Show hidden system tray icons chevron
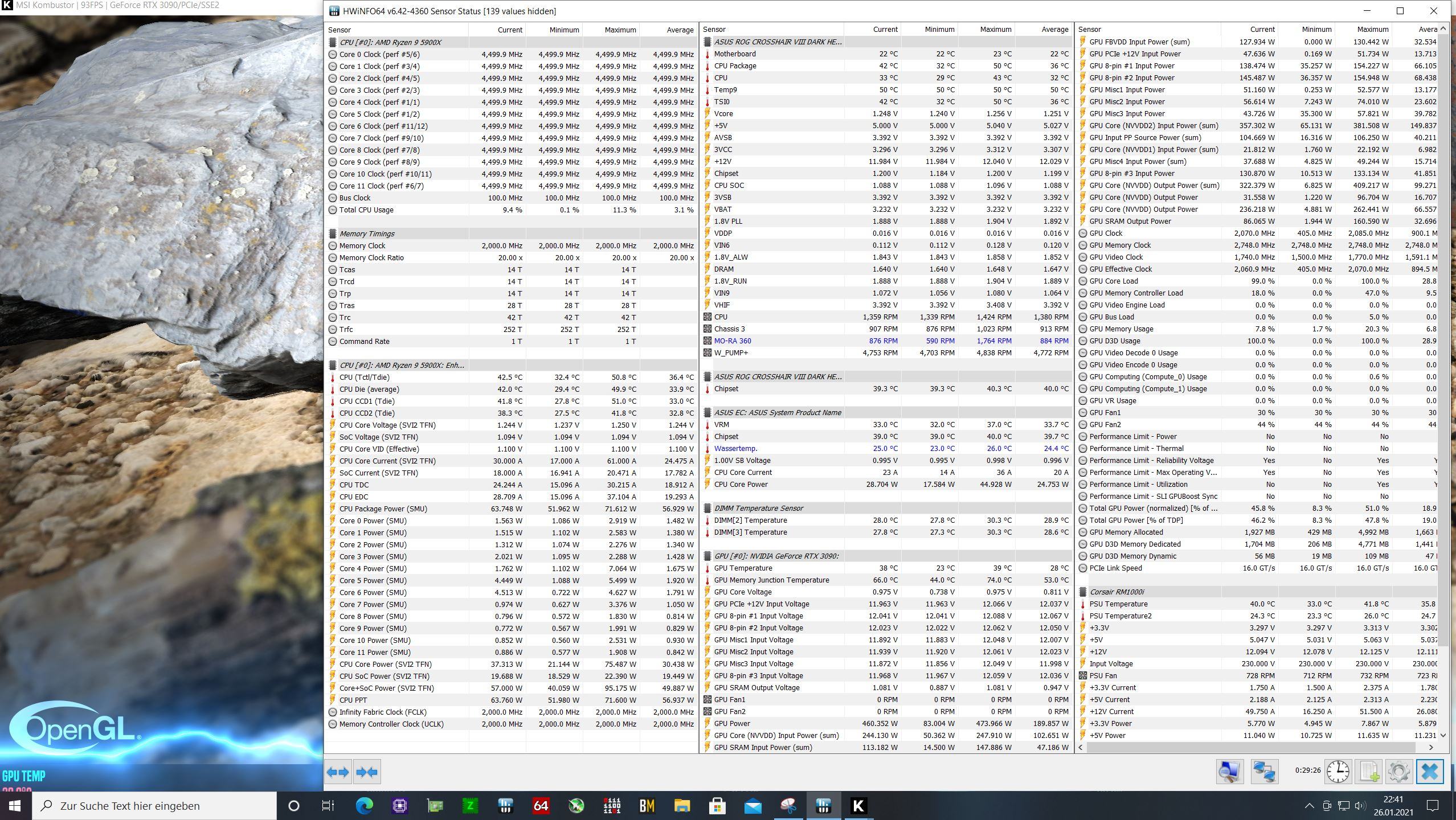Viewport: 1456px width, 820px height. pos(1309,806)
